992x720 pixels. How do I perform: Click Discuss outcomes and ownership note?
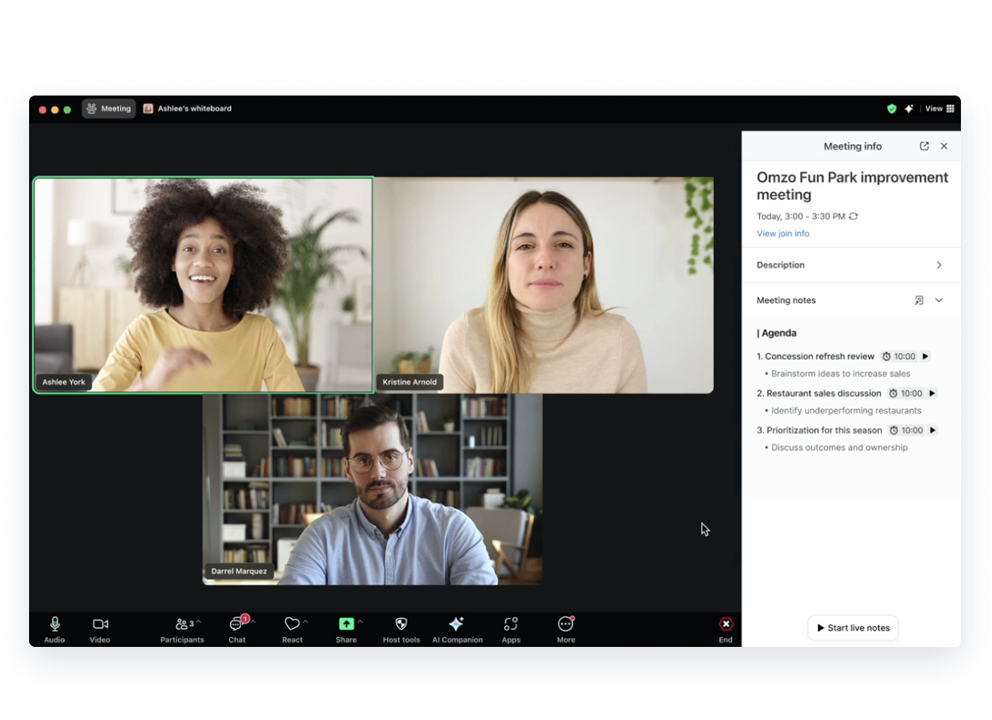tap(839, 447)
